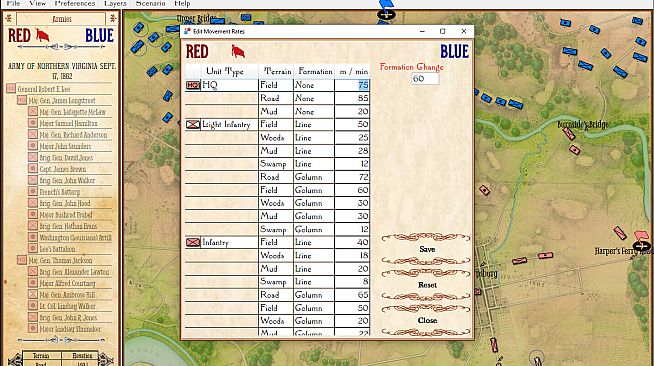654x366 pixels.
Task: Open the Scenario menu
Action: coord(151,3)
